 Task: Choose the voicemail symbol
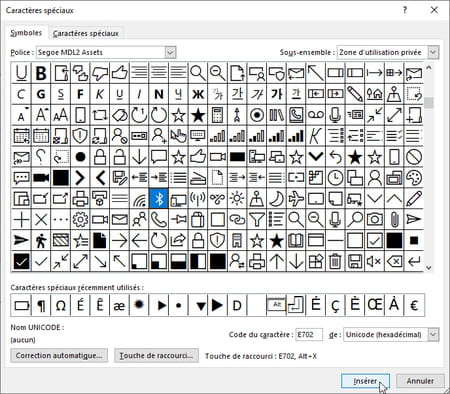coord(316,115)
